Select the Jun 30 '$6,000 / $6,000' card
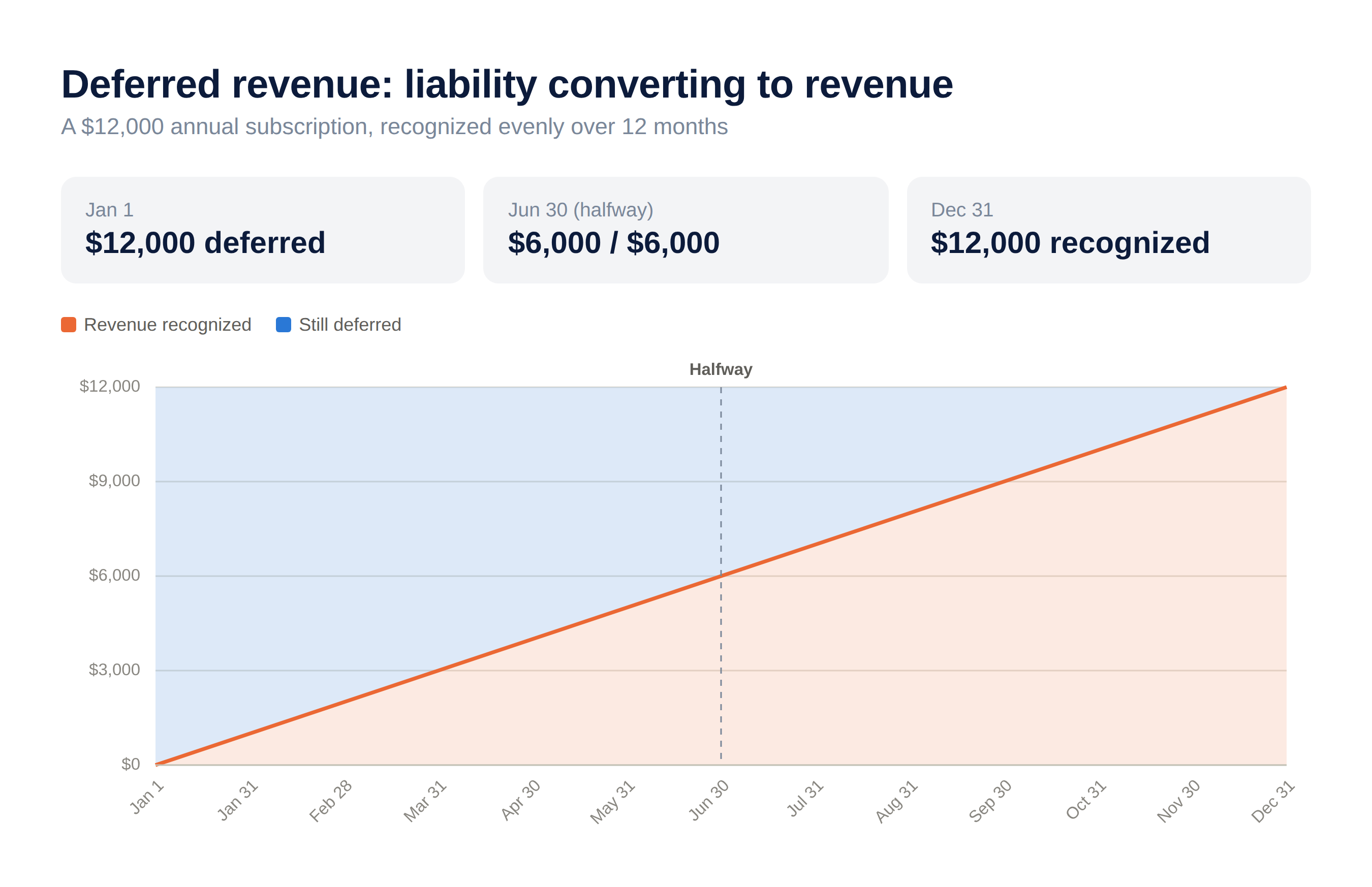 [x=685, y=230]
